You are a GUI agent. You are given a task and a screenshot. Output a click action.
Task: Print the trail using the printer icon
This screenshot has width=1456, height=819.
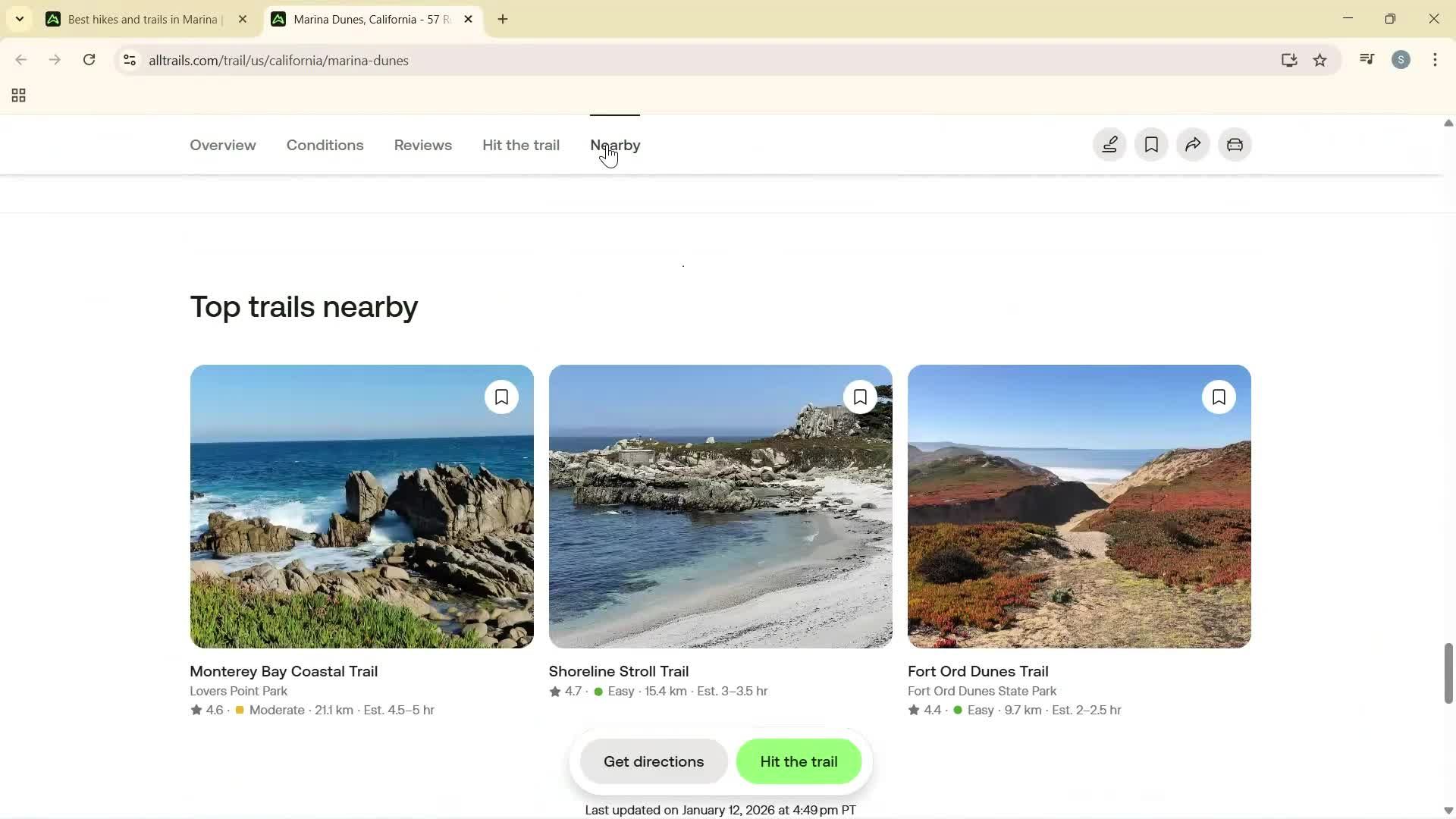1234,144
